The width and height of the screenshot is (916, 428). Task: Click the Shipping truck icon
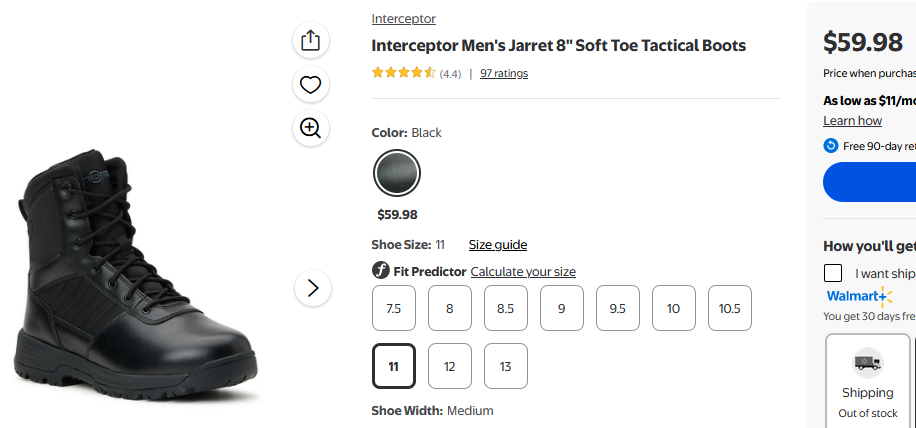[x=867, y=362]
